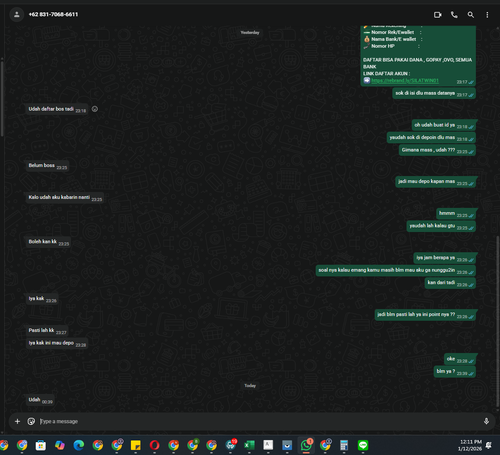Select message 'jadi mau depo kapan mas'
500x455 pixels.
pyautogui.click(x=435, y=182)
